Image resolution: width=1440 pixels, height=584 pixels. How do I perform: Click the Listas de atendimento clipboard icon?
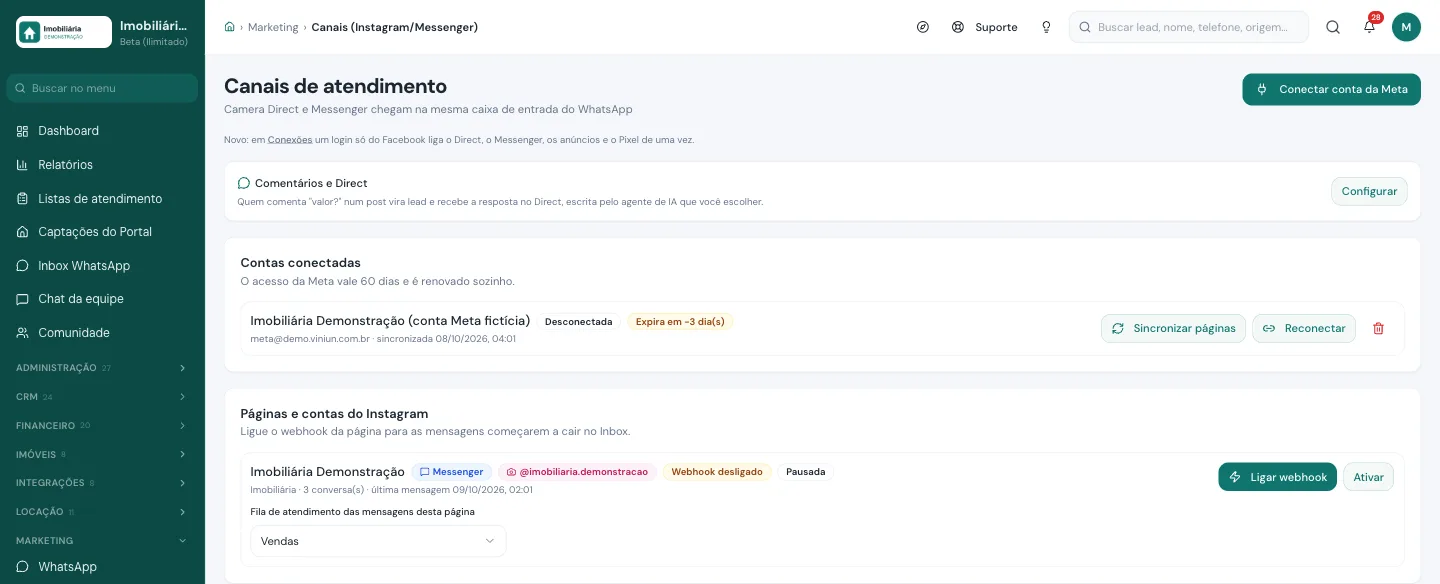tap(22, 199)
